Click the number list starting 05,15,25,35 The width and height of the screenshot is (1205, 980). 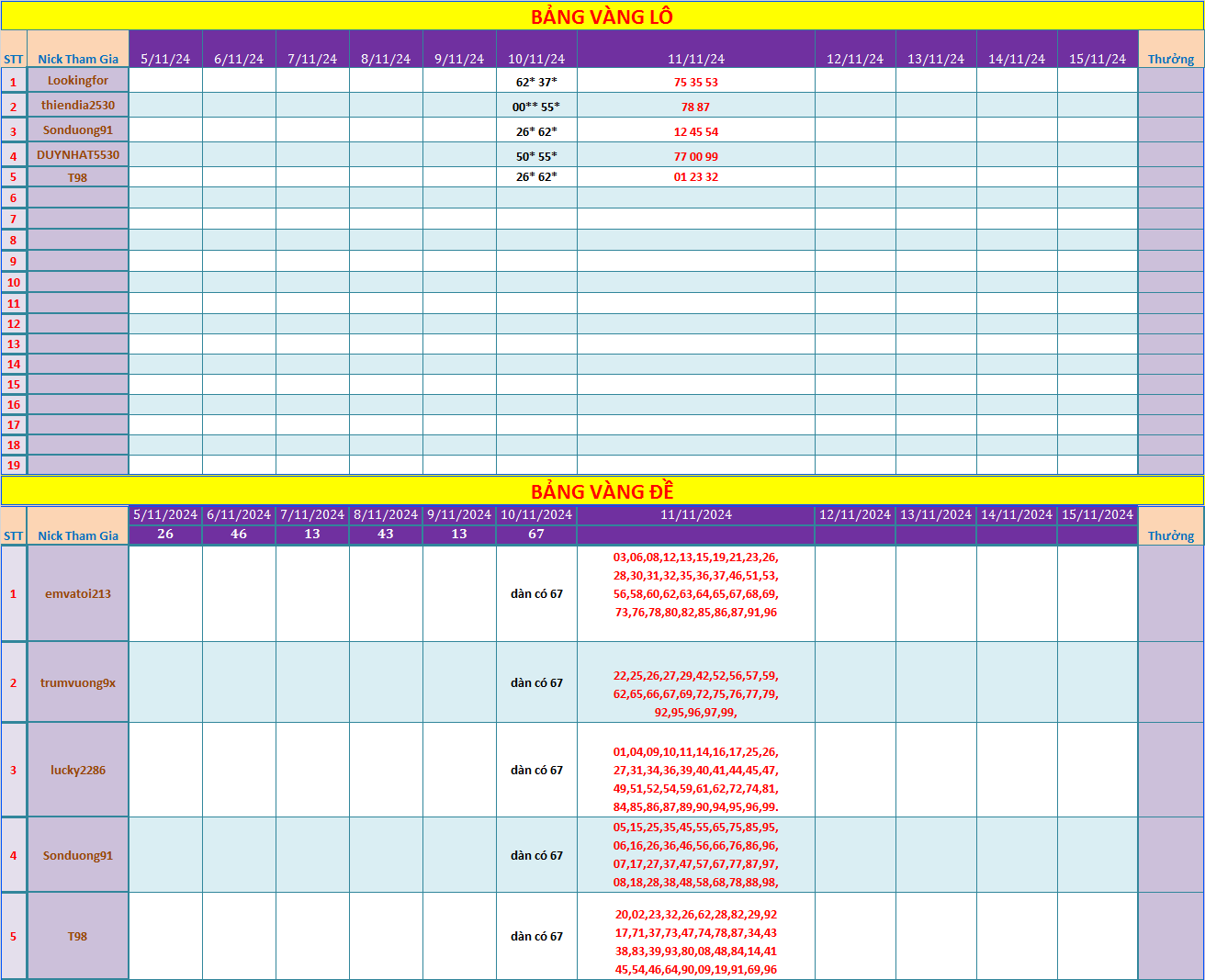pos(696,854)
